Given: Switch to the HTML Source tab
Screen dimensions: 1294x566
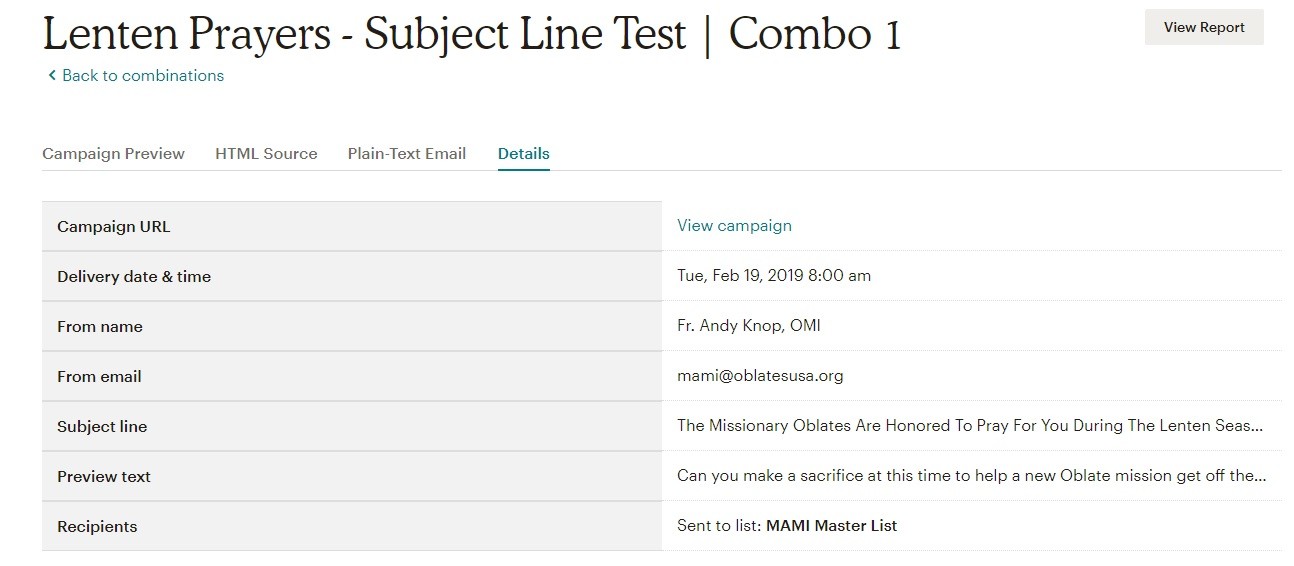Looking at the screenshot, I should 266,154.
